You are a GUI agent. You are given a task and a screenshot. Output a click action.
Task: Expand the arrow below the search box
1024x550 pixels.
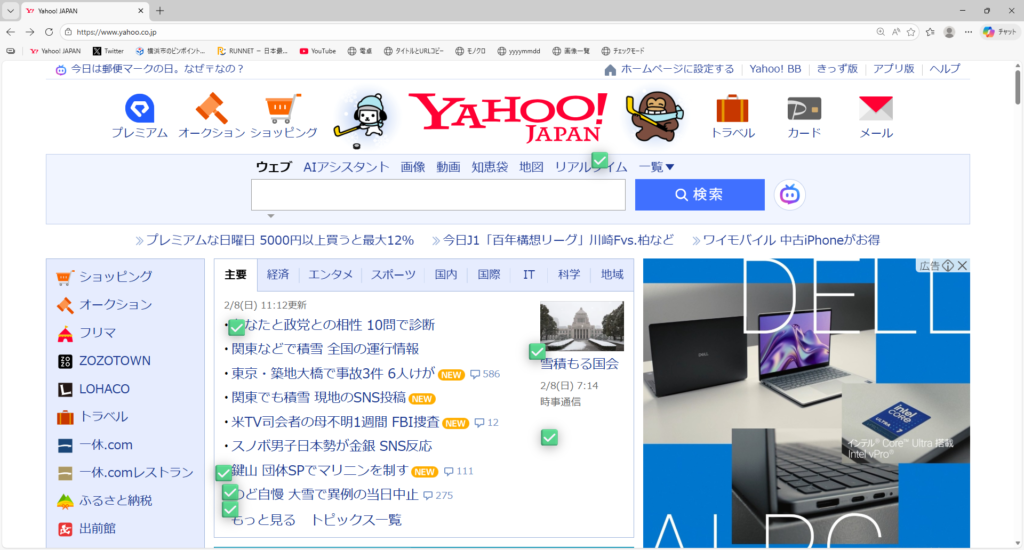(x=270, y=215)
